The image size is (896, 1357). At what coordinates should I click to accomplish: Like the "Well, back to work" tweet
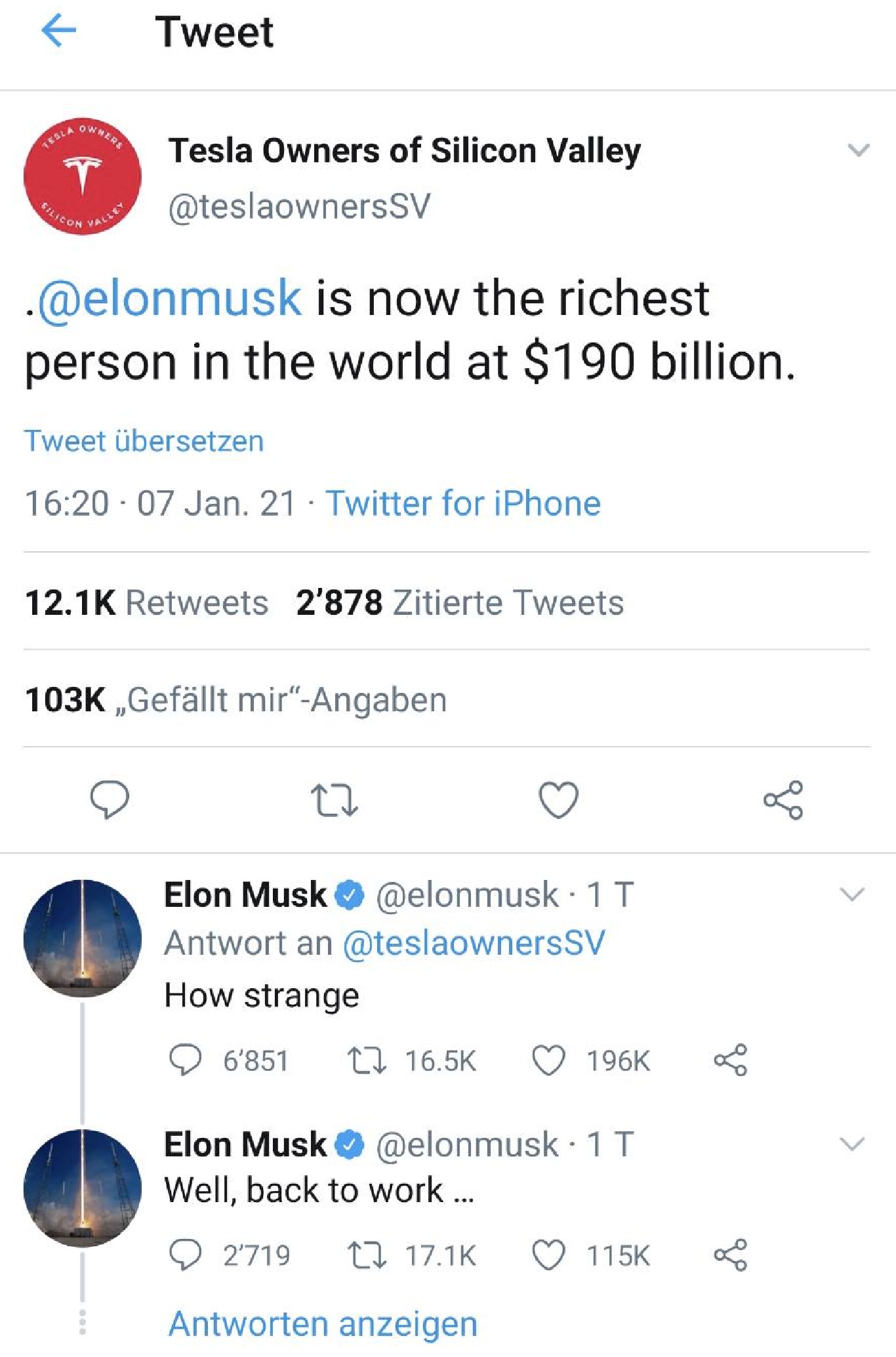click(x=548, y=1255)
